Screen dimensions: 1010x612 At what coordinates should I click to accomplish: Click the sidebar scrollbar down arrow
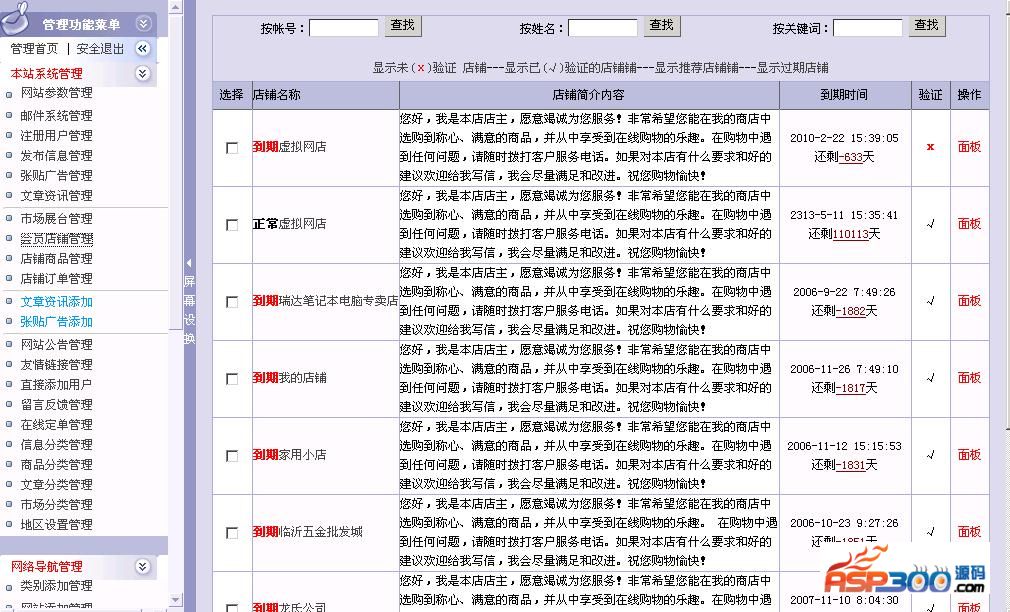[176, 600]
